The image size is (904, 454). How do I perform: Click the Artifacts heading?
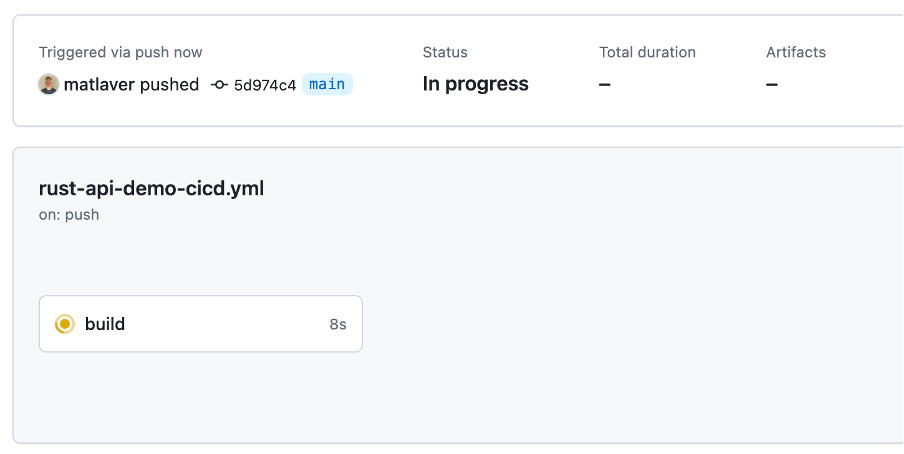[x=796, y=52]
